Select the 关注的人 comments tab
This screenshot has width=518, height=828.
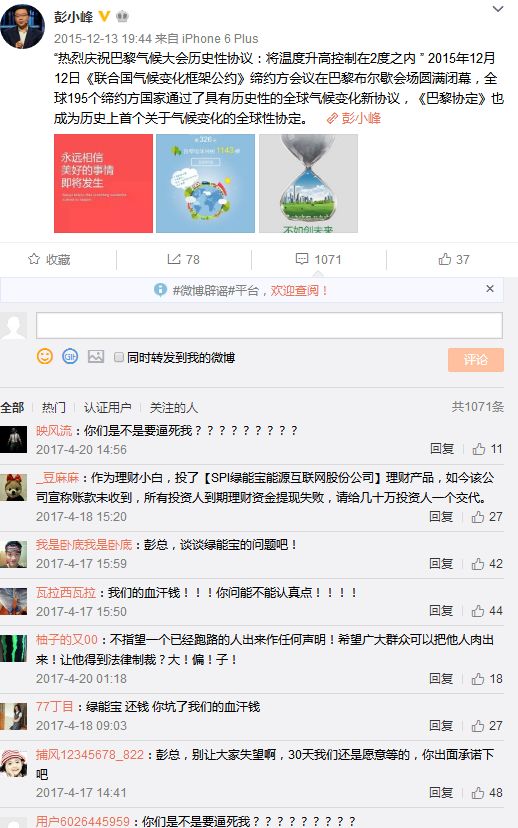[174, 407]
